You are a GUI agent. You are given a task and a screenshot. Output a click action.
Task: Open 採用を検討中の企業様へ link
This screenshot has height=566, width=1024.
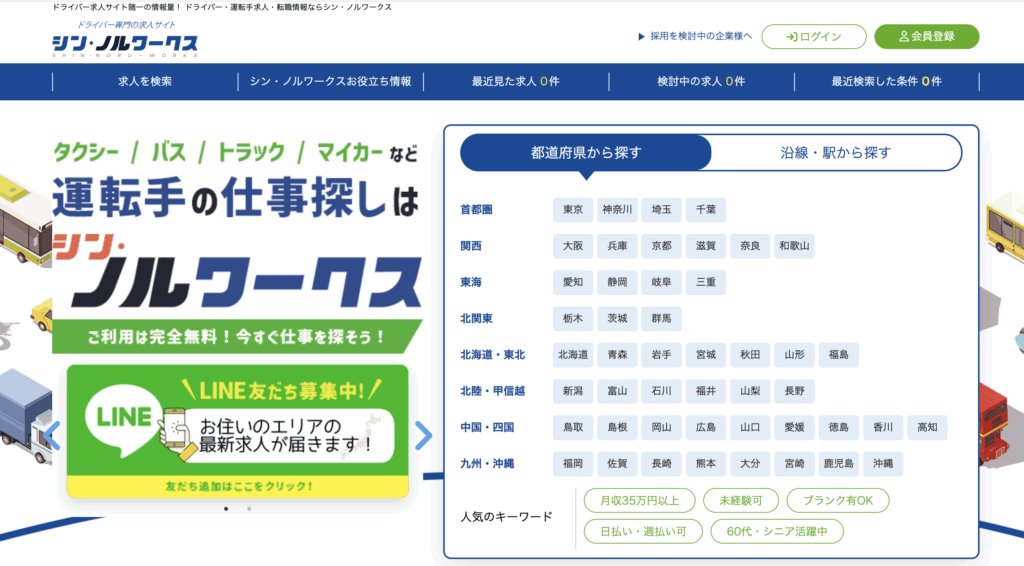tap(695, 37)
